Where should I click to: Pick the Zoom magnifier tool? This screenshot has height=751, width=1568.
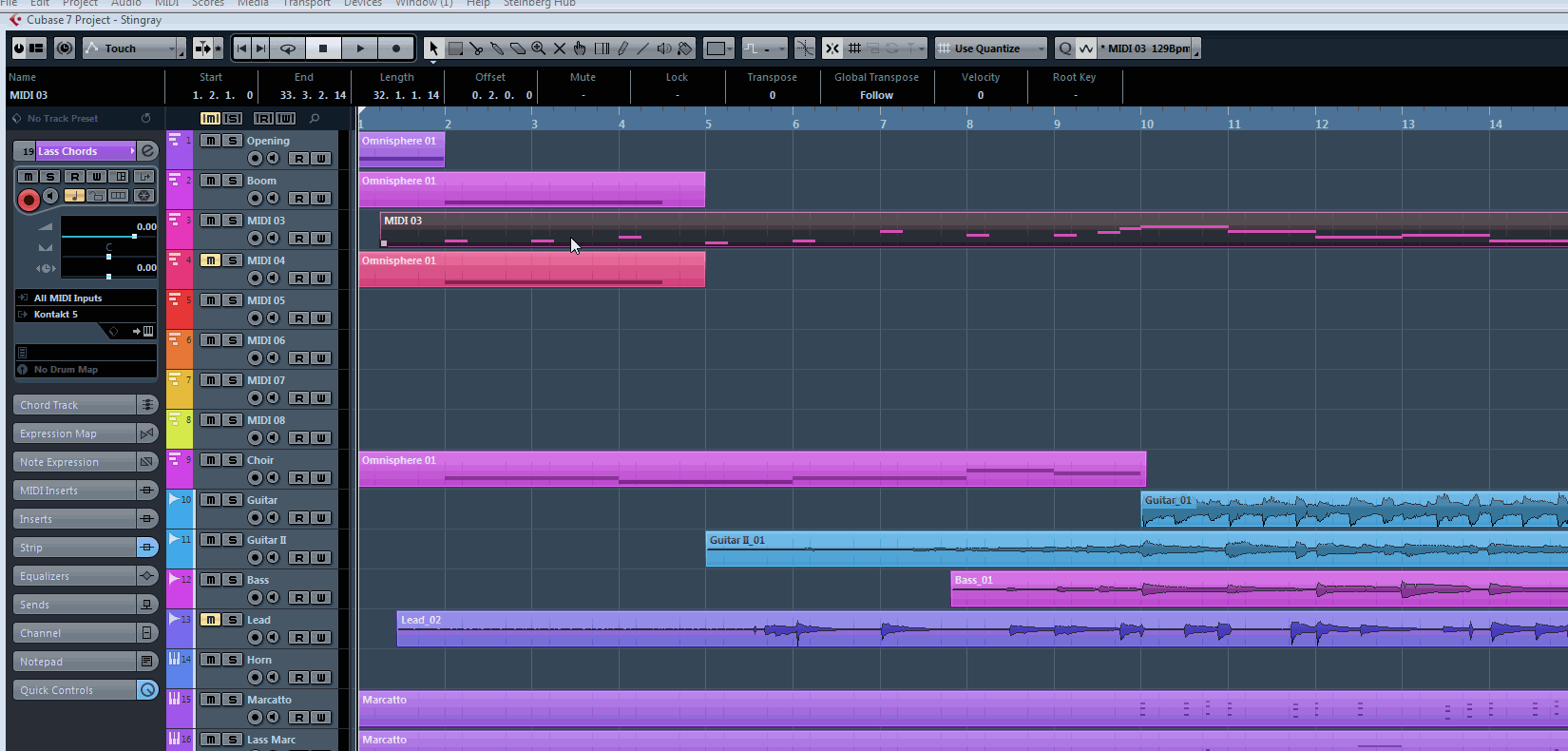click(x=539, y=48)
